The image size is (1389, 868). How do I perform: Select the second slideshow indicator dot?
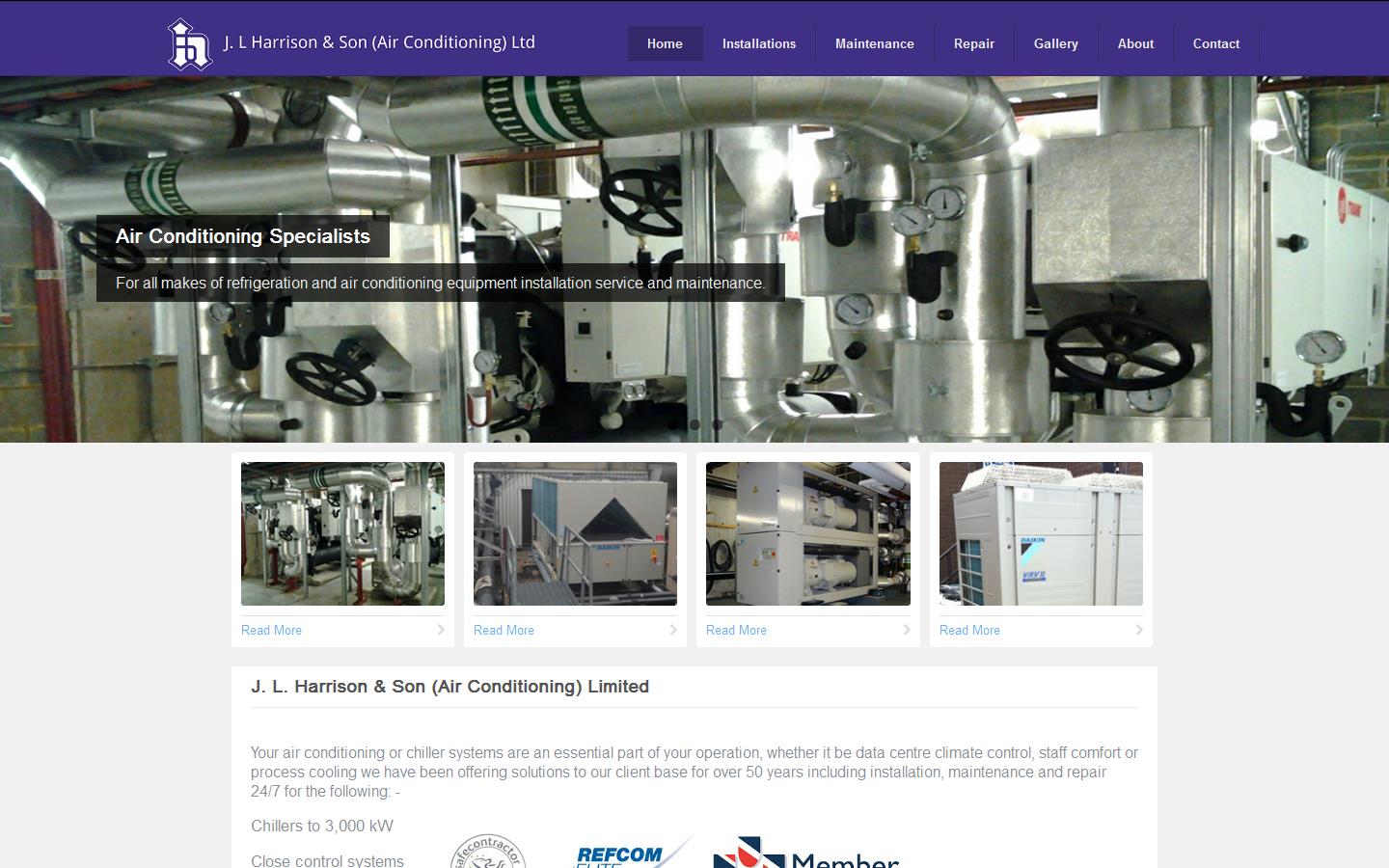[x=717, y=424]
